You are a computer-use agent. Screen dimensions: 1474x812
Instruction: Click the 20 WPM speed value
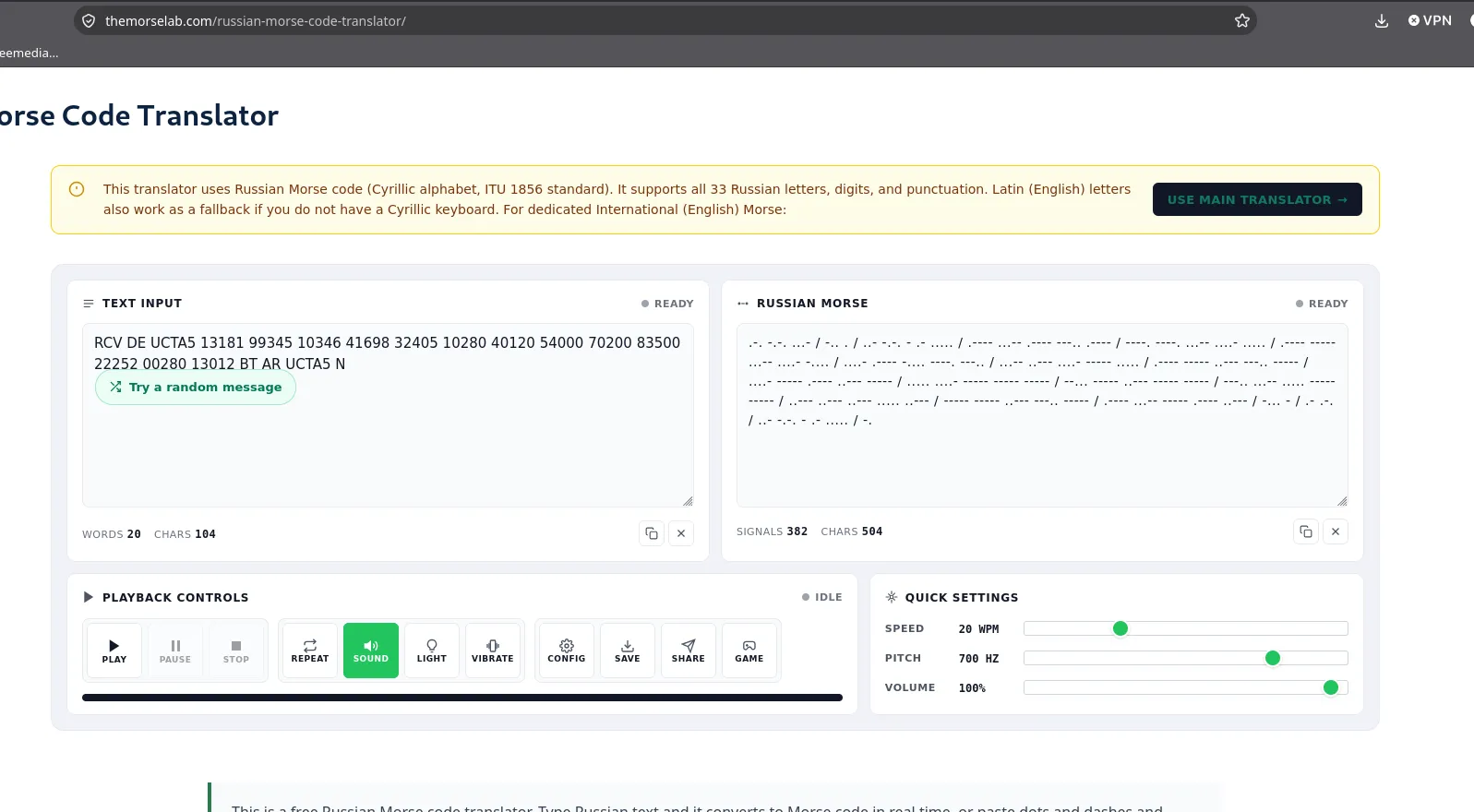click(x=978, y=629)
